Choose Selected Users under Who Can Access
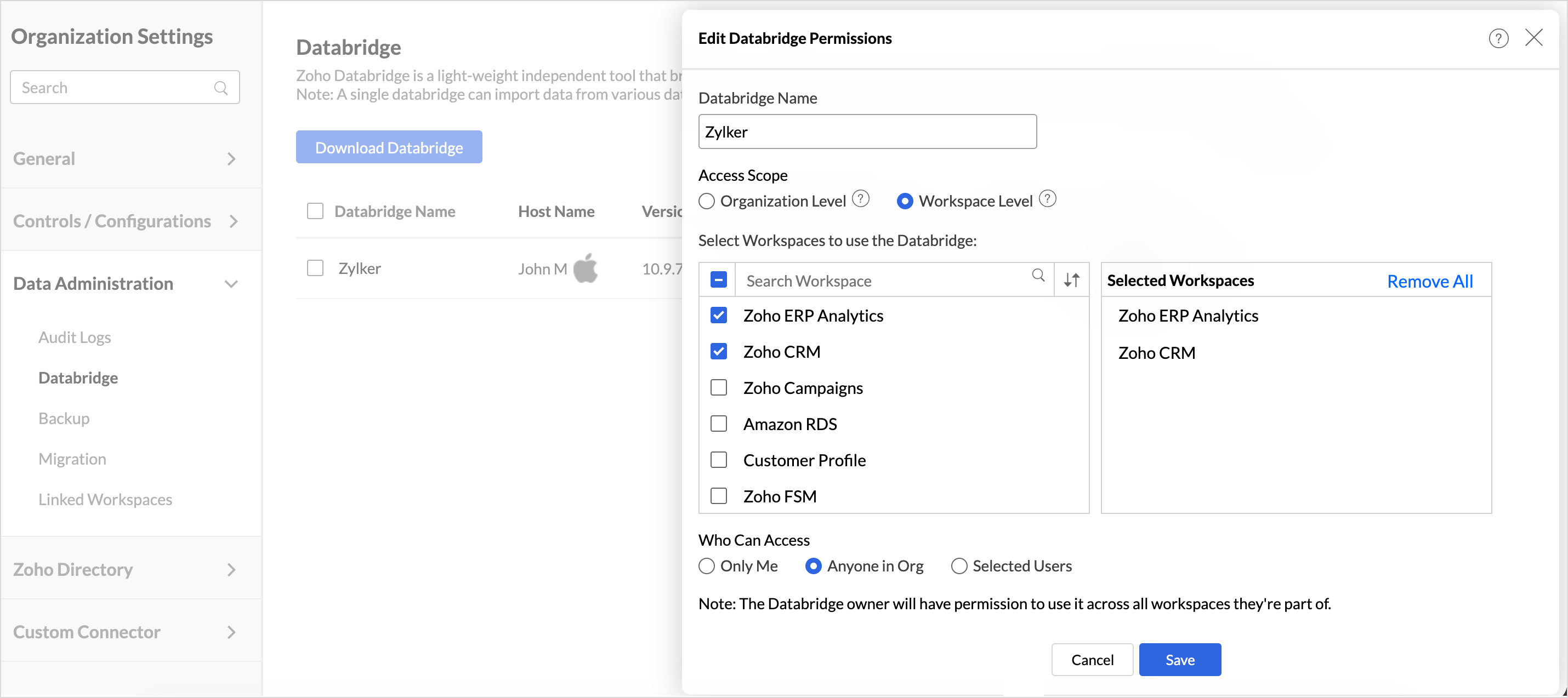This screenshot has width=1568, height=698. [x=959, y=566]
